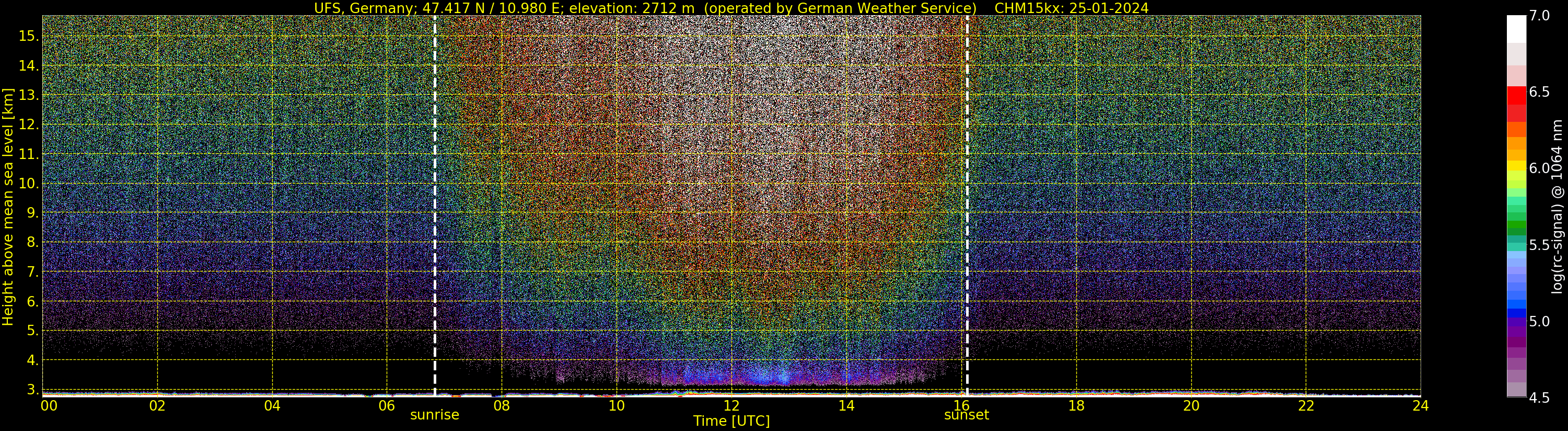The width and height of the screenshot is (1568, 431).
Task: Click the height axis tick '7.'
Action: [x=33, y=272]
